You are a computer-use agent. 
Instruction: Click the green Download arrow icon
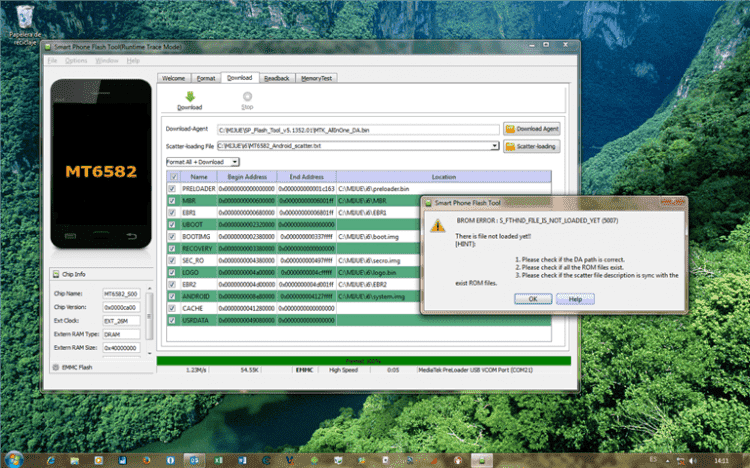tap(190, 97)
